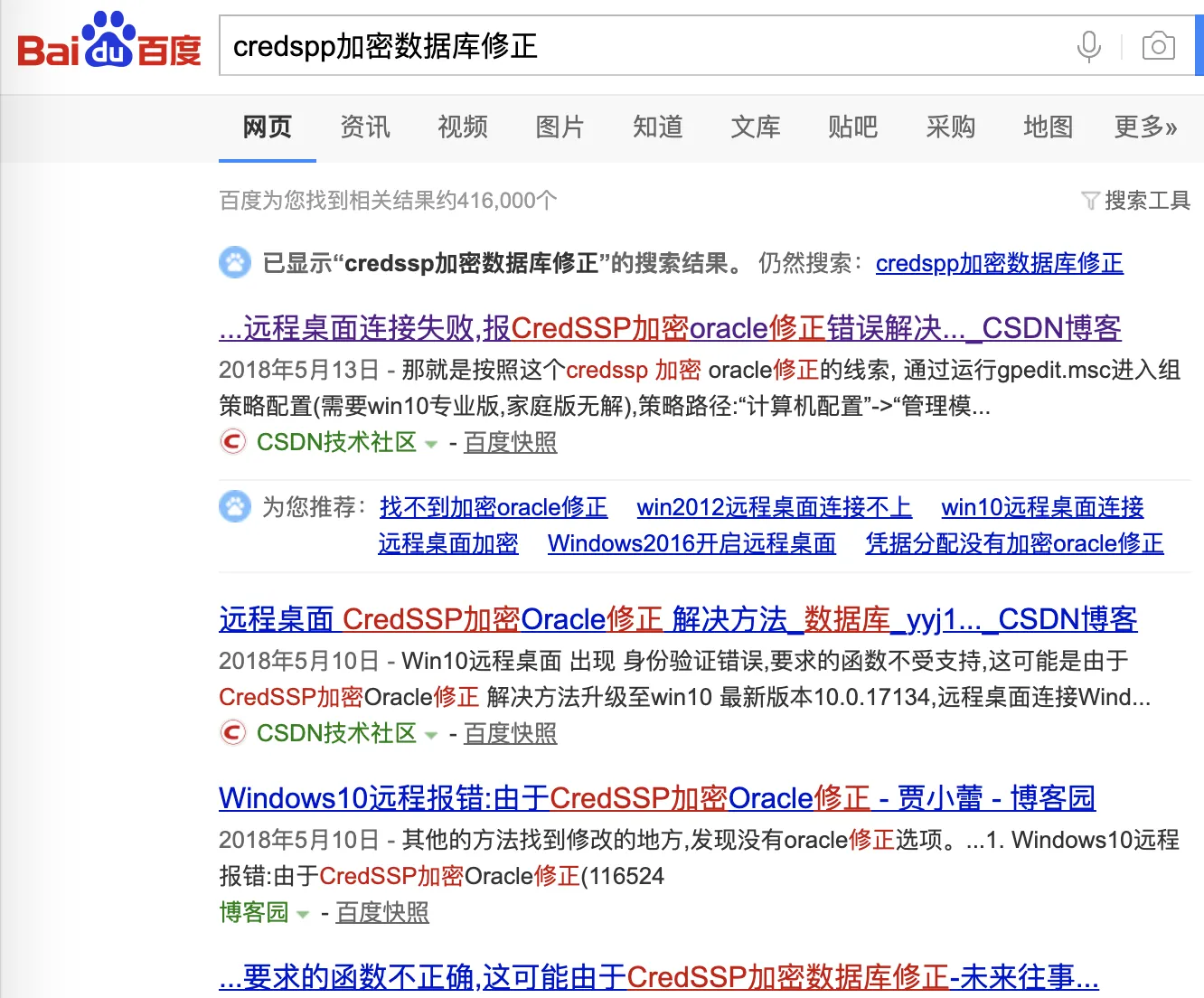1204x998 pixels.
Task: Click 博客园 source link
Action: click(x=254, y=912)
